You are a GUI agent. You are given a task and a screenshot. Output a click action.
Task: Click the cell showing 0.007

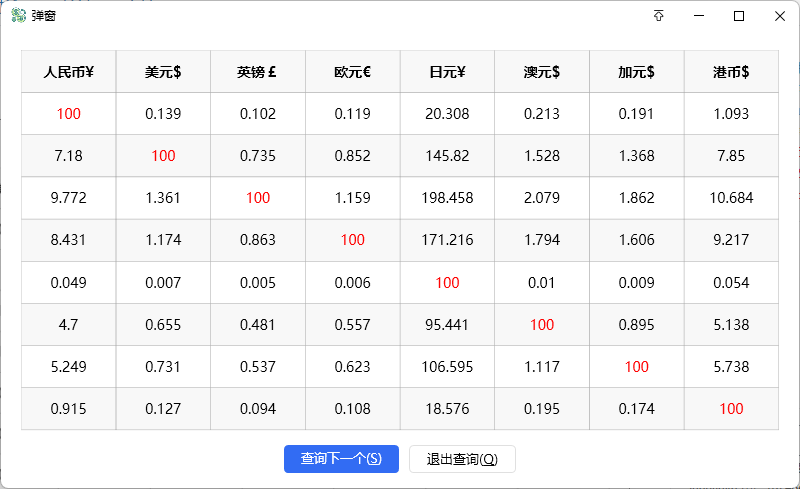coord(163,283)
